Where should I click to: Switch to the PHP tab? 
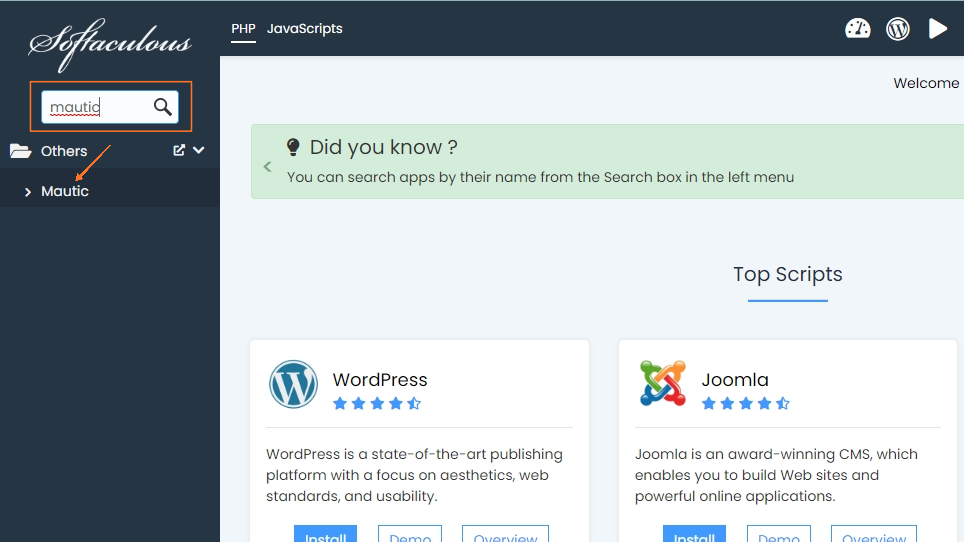click(x=243, y=29)
